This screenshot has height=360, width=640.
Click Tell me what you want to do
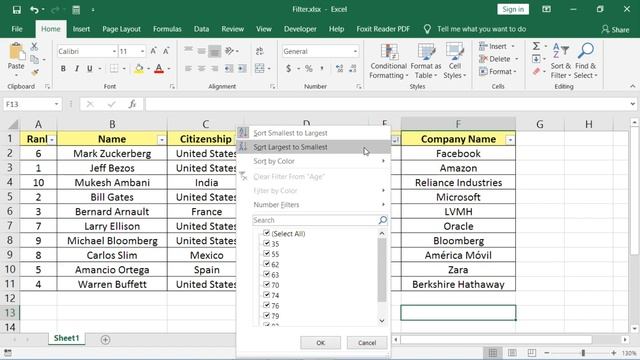tap(481, 29)
